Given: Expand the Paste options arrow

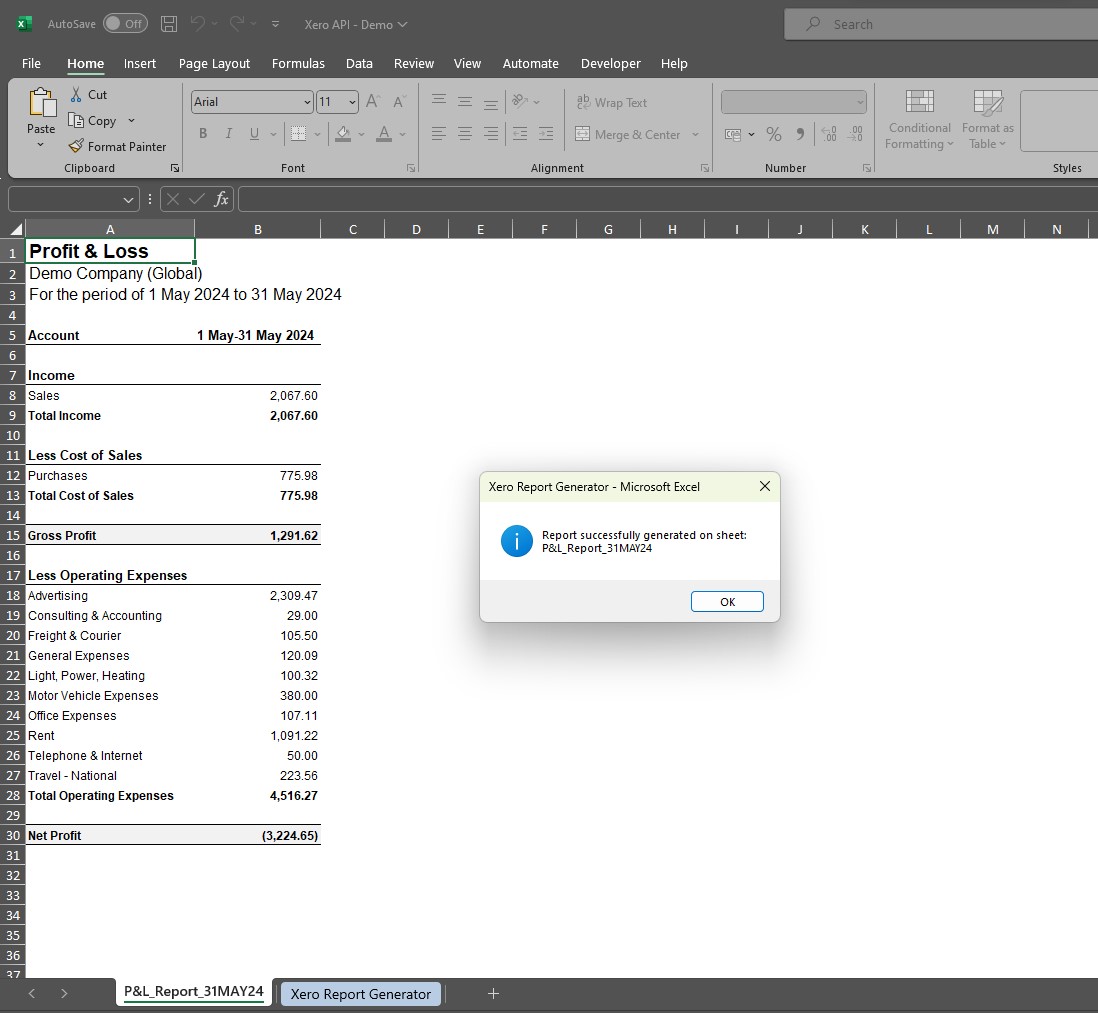Looking at the screenshot, I should 41,145.
